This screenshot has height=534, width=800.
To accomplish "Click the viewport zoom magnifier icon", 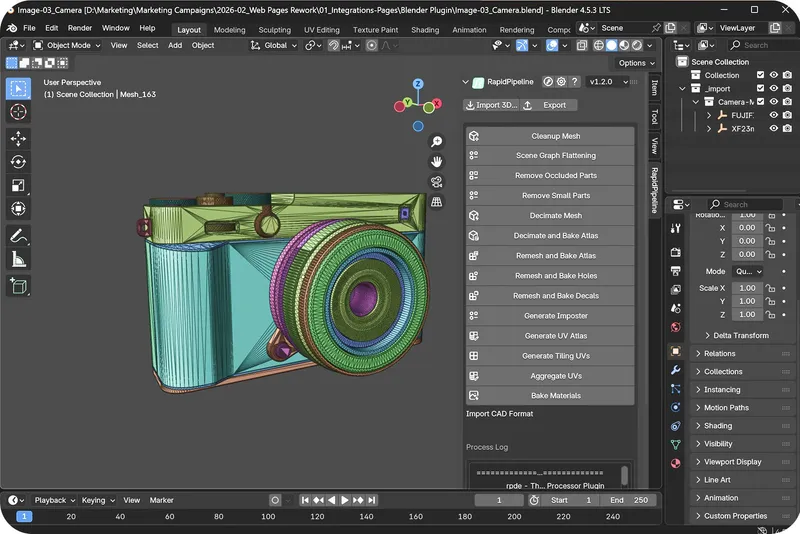I will pos(436,142).
